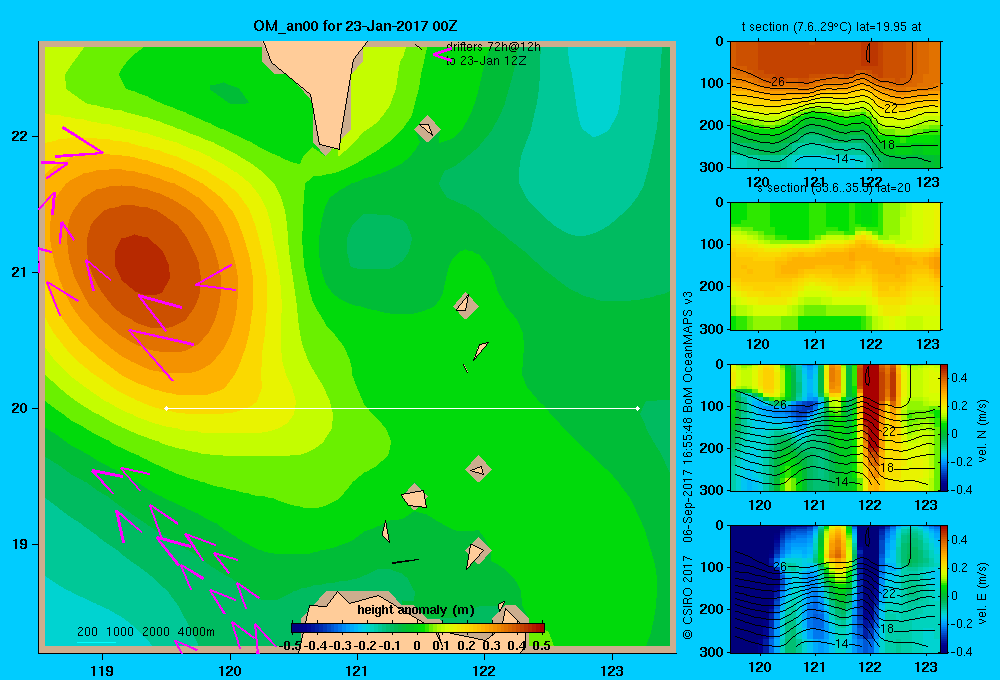
Task: Click latitude label 19 on main map
Action: point(20,544)
